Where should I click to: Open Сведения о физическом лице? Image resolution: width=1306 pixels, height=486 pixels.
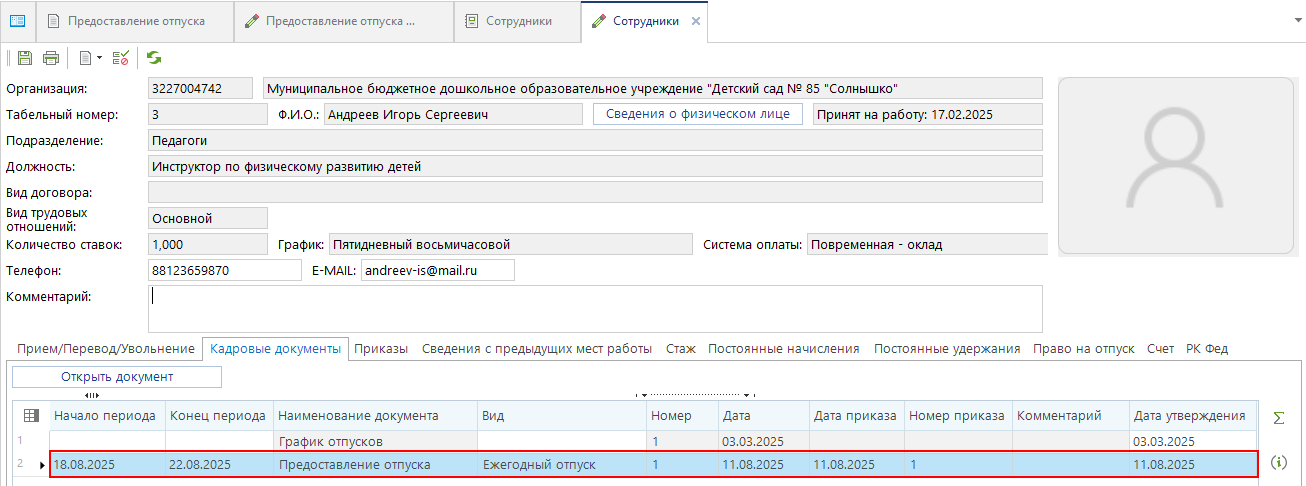tap(698, 114)
